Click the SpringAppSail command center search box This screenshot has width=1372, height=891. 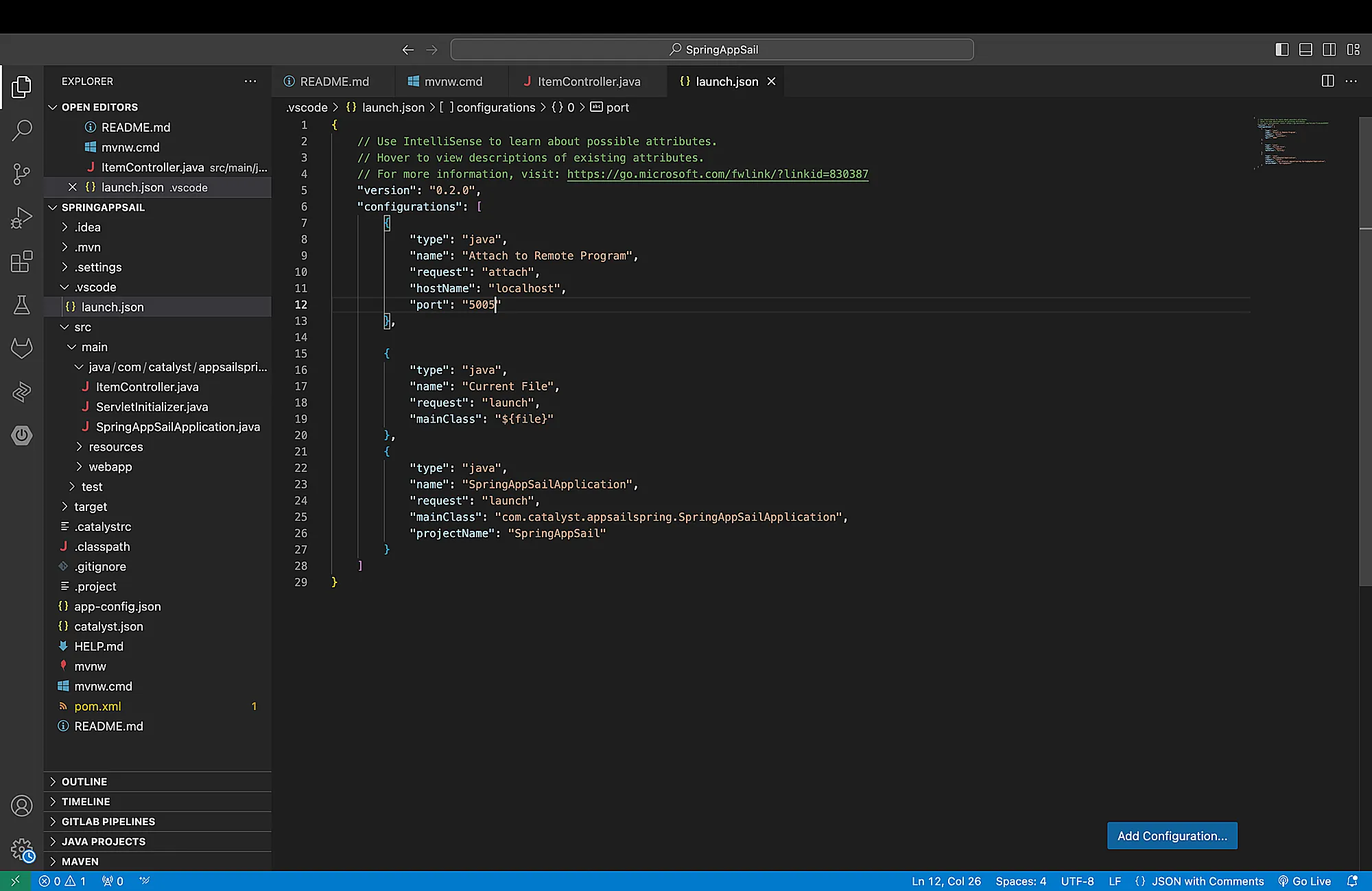[712, 49]
